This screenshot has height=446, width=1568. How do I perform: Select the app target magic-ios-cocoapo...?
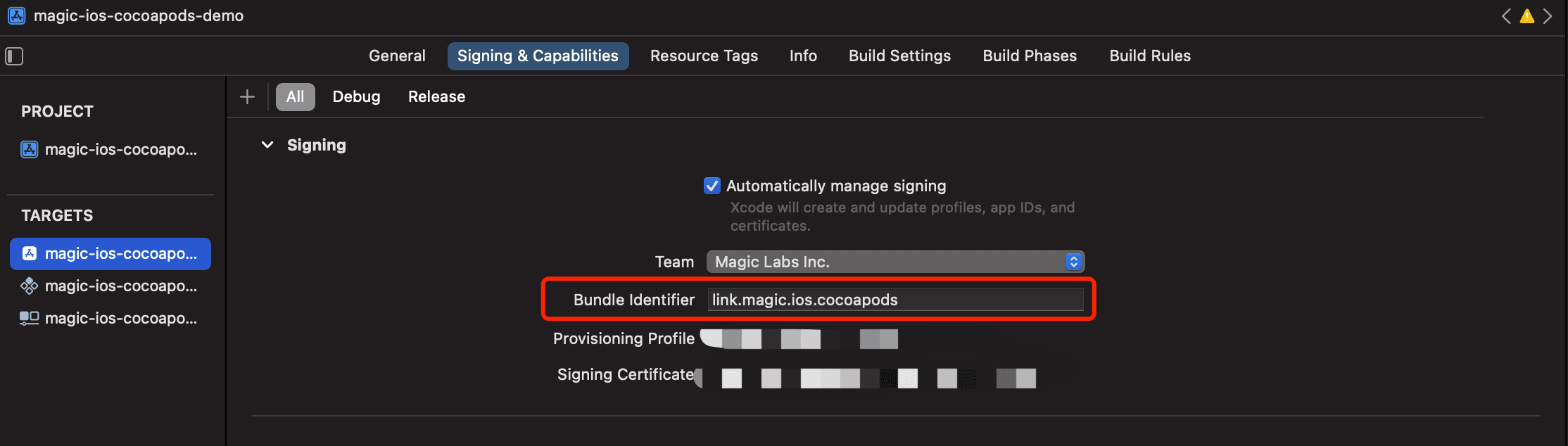(x=110, y=254)
